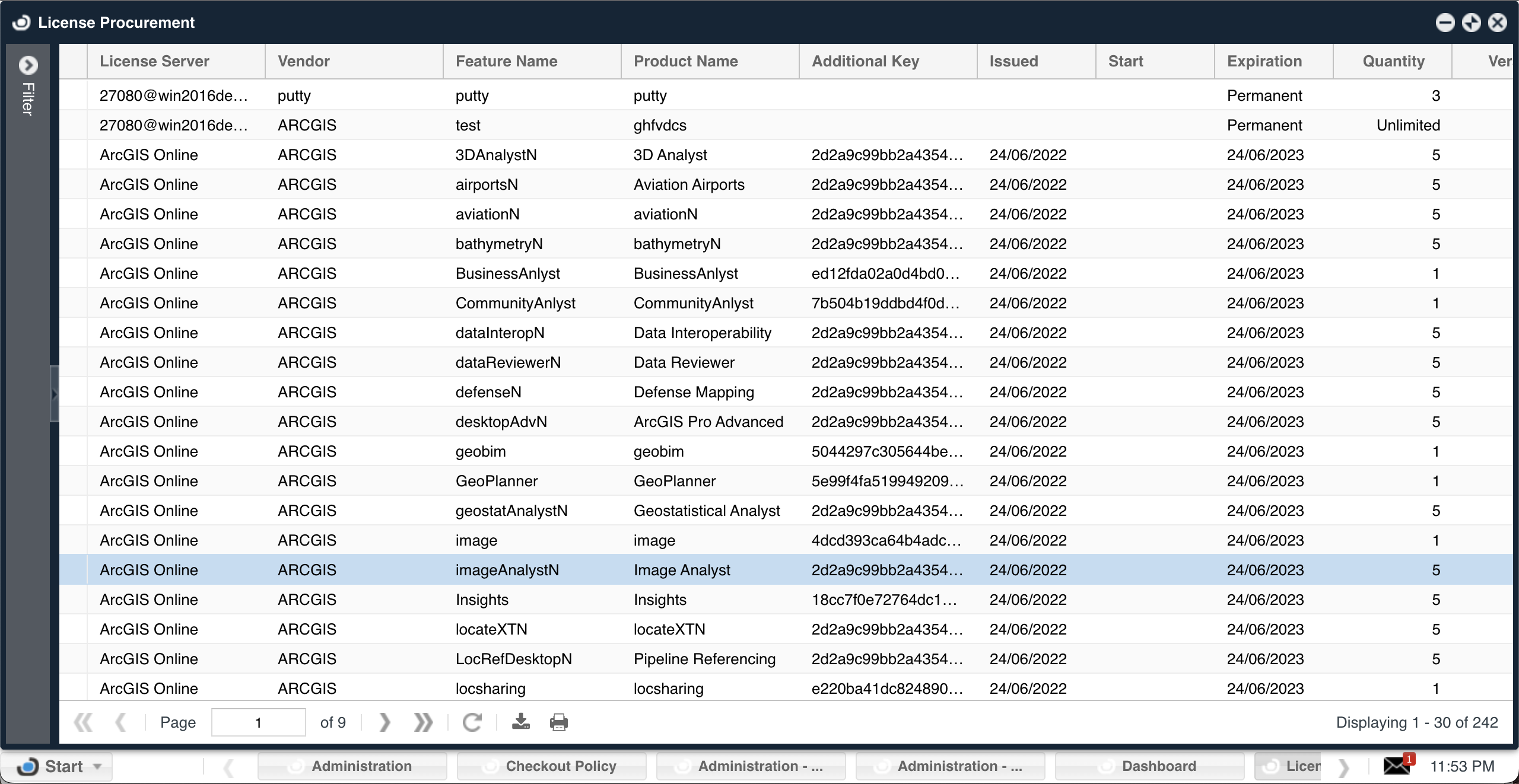Switch to the Checkout Policy tab
The width and height of the screenshot is (1519, 784).
point(551,766)
